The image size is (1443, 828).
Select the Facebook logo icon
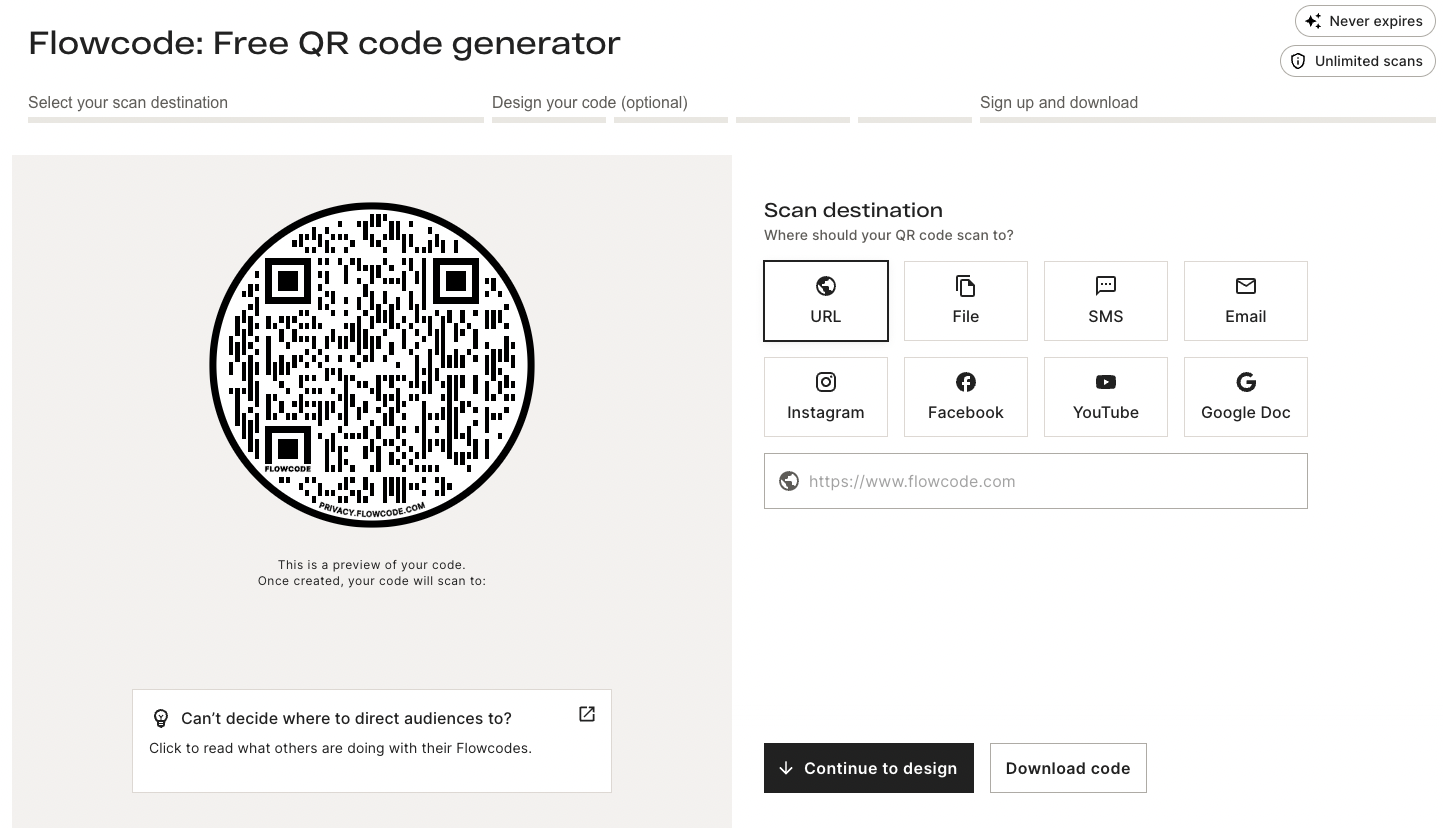click(966, 382)
